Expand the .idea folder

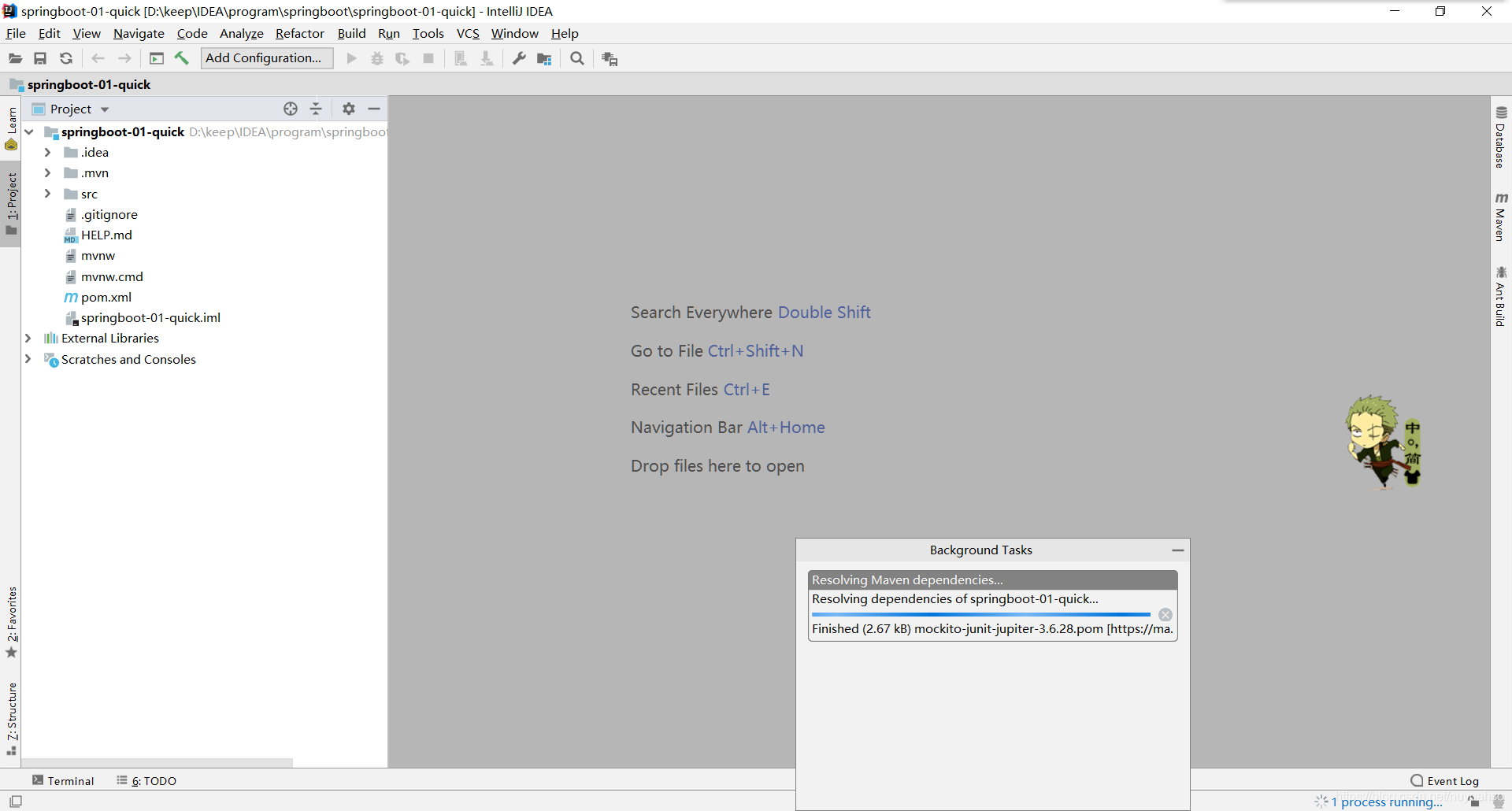pyautogui.click(x=47, y=152)
